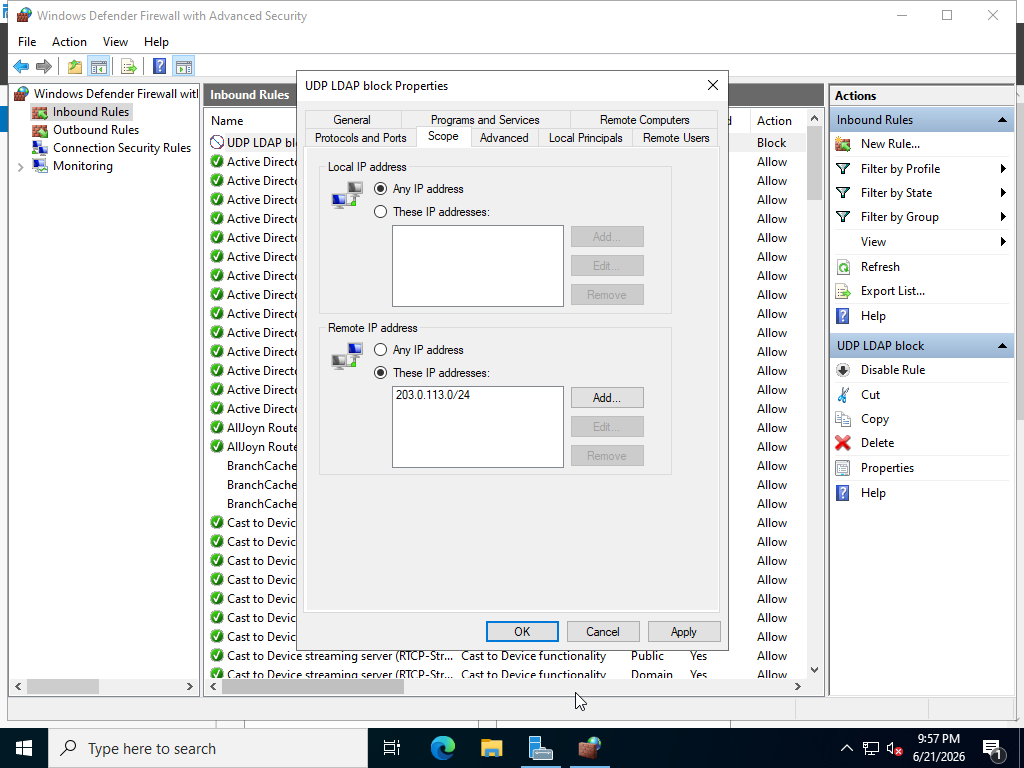This screenshot has width=1024, height=768.
Task: Select Remote 'Any IP address' radio button
Action: [380, 350]
